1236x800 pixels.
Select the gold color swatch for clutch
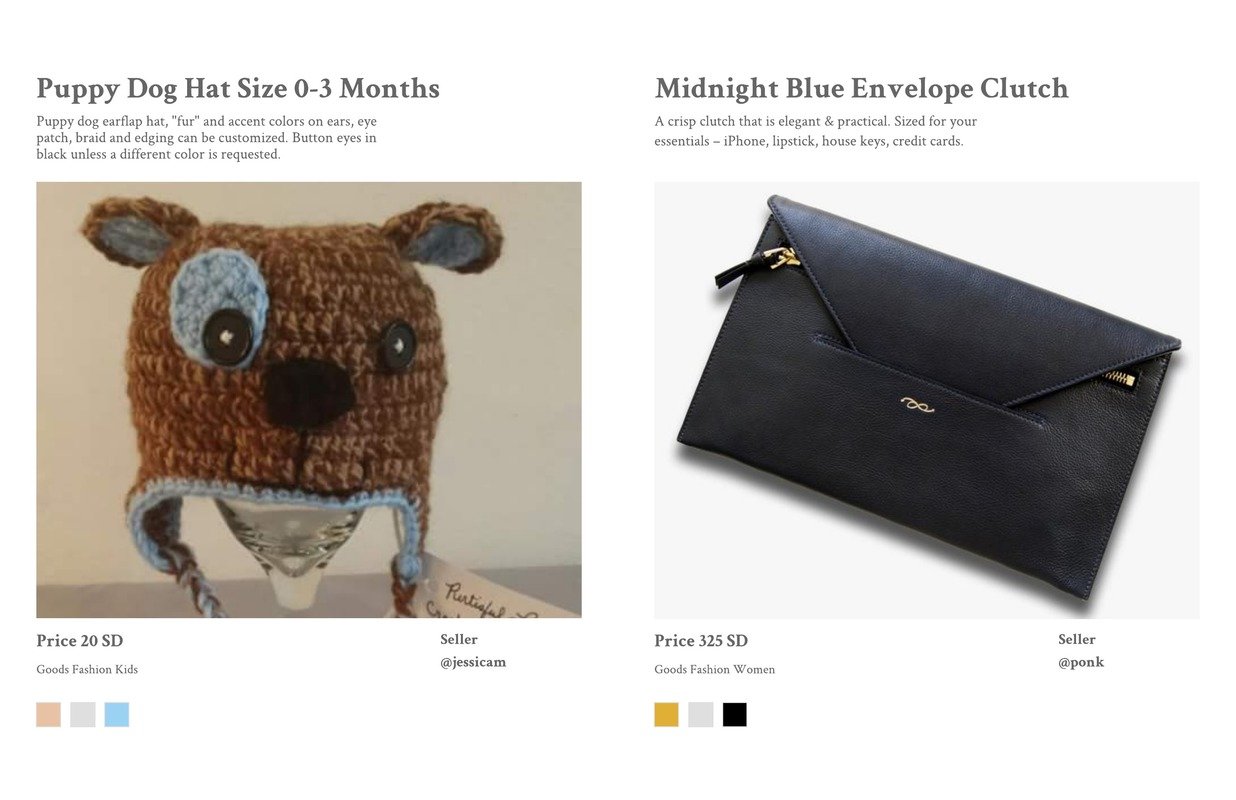coord(666,714)
